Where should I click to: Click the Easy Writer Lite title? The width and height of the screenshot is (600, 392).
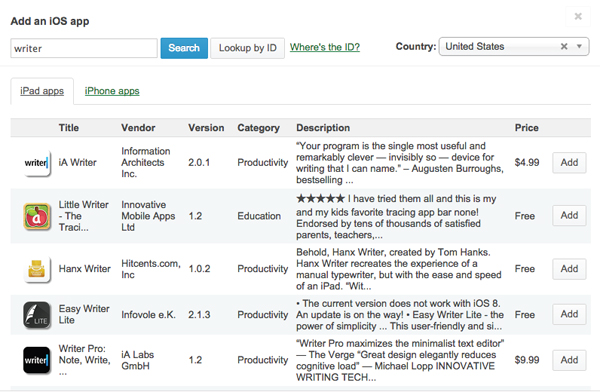point(84,314)
